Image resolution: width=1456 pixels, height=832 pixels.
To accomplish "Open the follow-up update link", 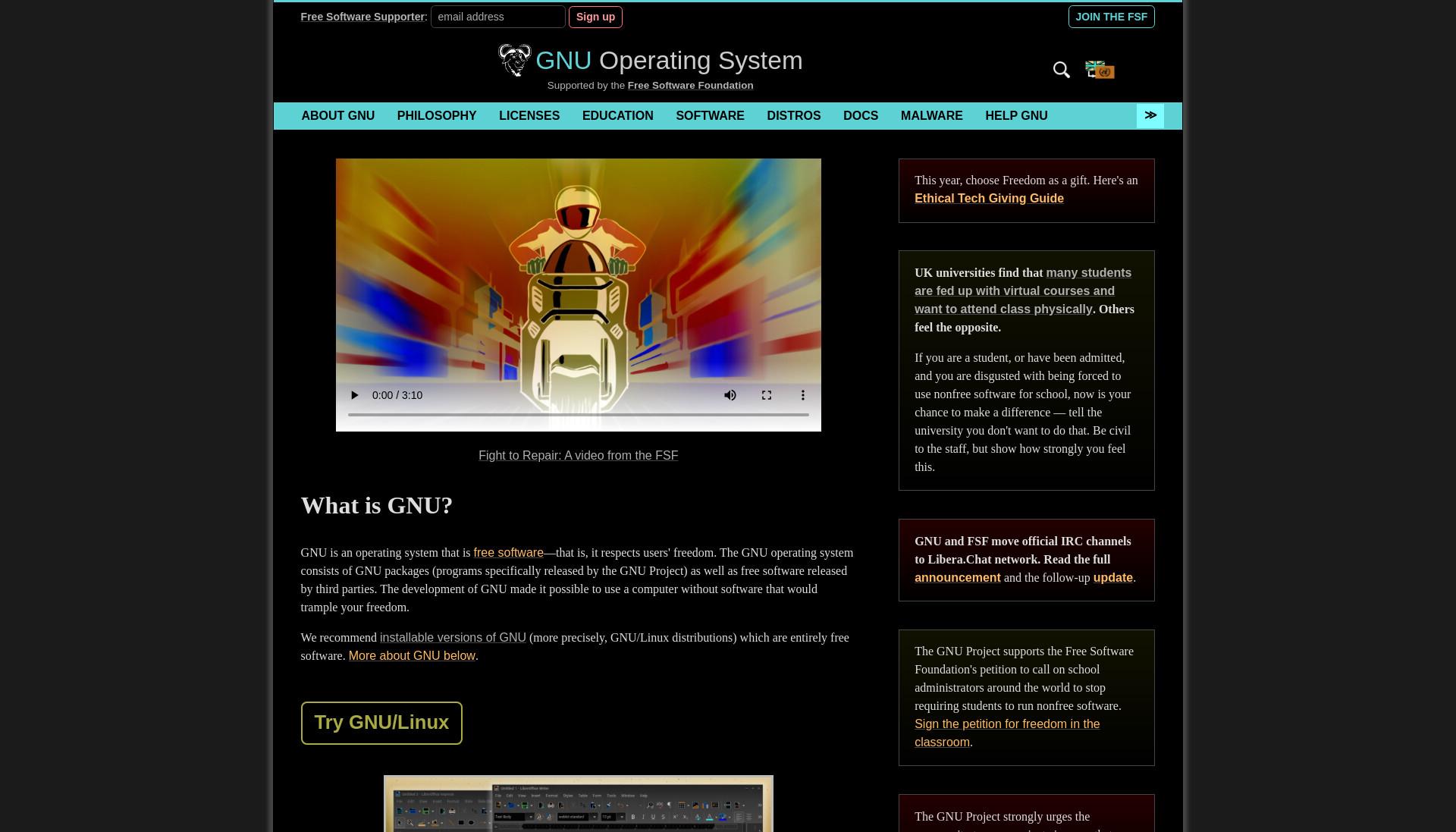I will tap(1112, 578).
